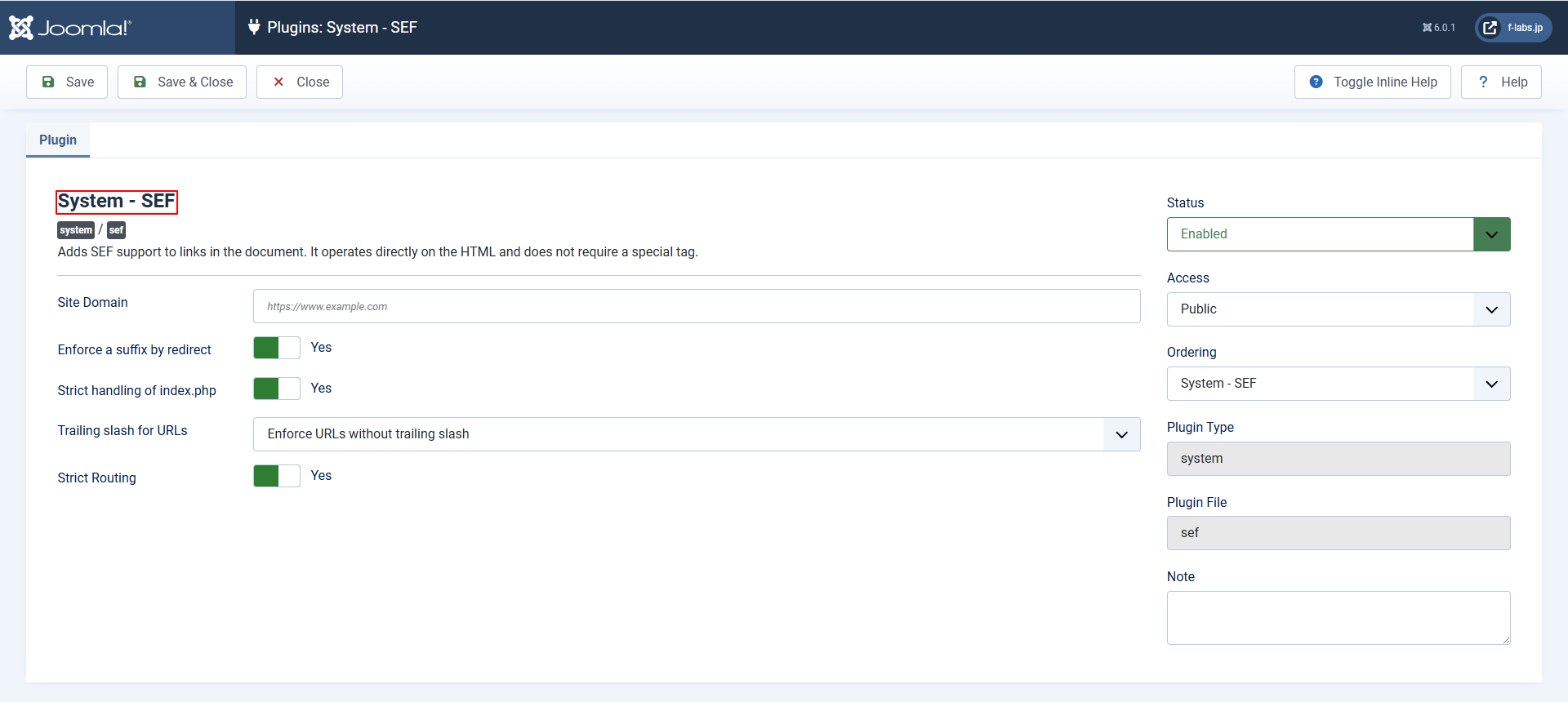Expand the Access dropdown showing Public

[1338, 309]
